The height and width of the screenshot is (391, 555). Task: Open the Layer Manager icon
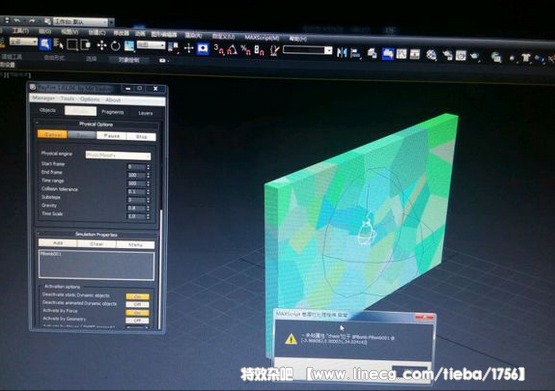pos(372,53)
